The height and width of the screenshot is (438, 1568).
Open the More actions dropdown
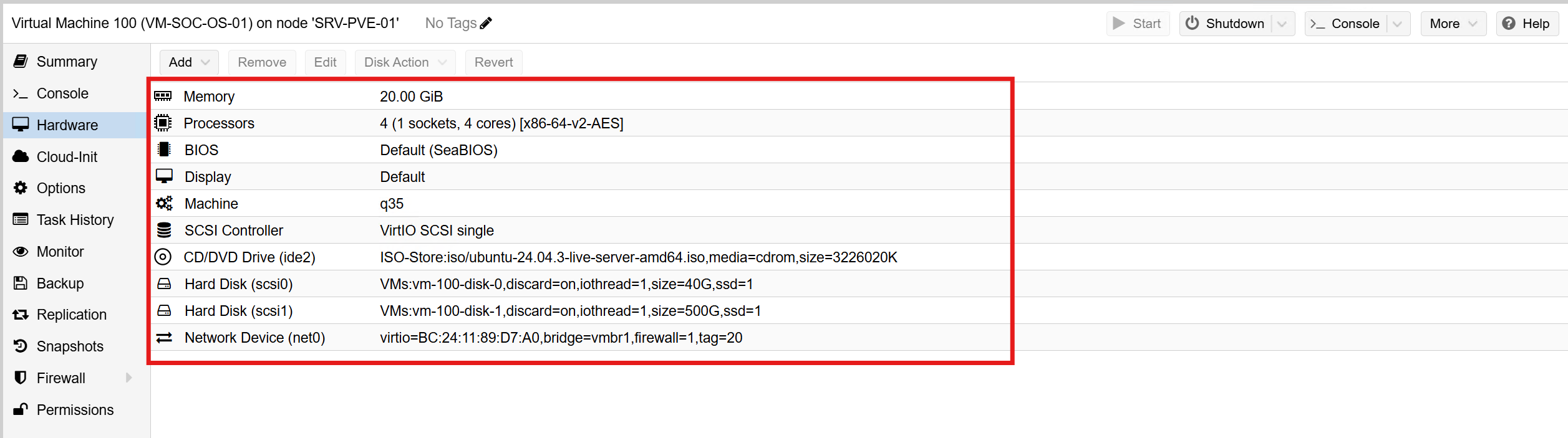(1453, 24)
